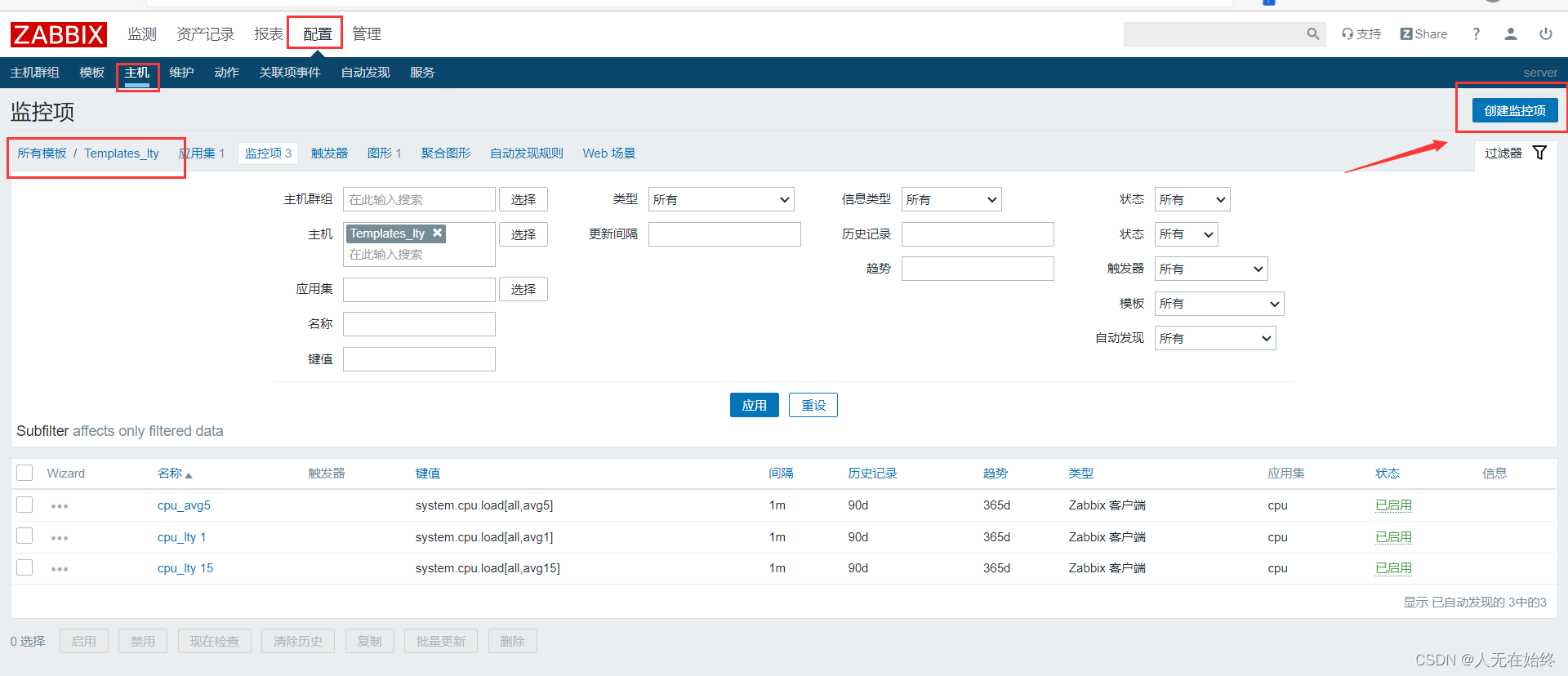Toggle the 过滤器 filter funnel
Image resolution: width=1568 pixels, height=676 pixels.
(1539, 153)
